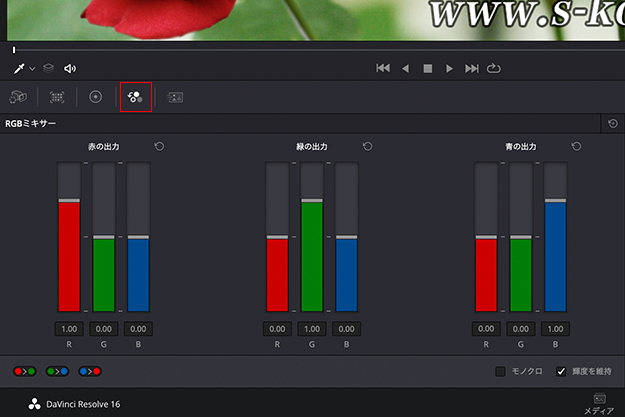Stop playback
625x417 pixels.
coord(428,69)
